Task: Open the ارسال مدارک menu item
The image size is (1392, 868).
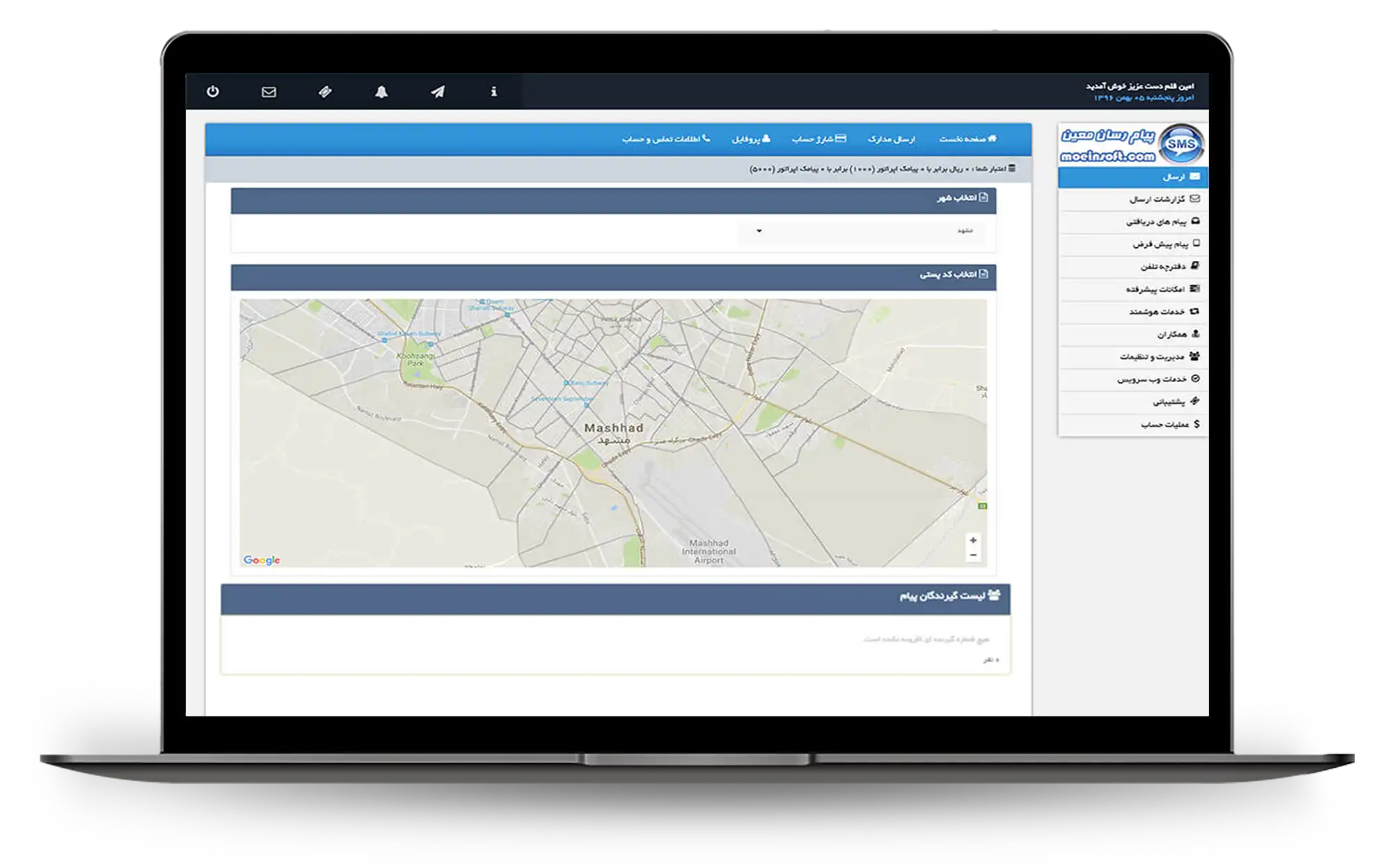Action: [891, 139]
